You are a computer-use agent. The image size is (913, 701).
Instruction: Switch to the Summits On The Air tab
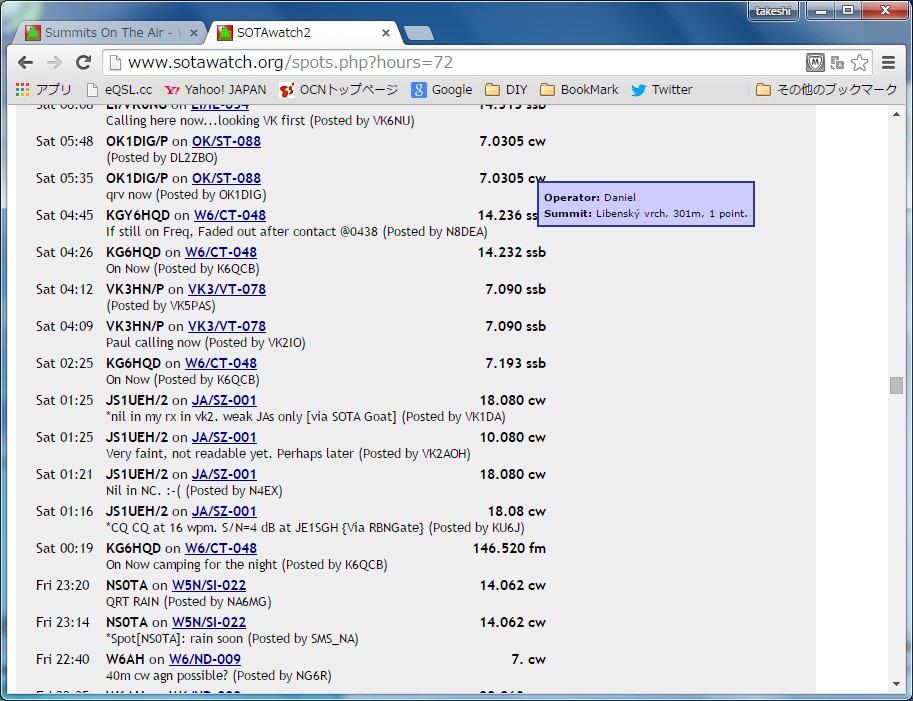click(104, 33)
